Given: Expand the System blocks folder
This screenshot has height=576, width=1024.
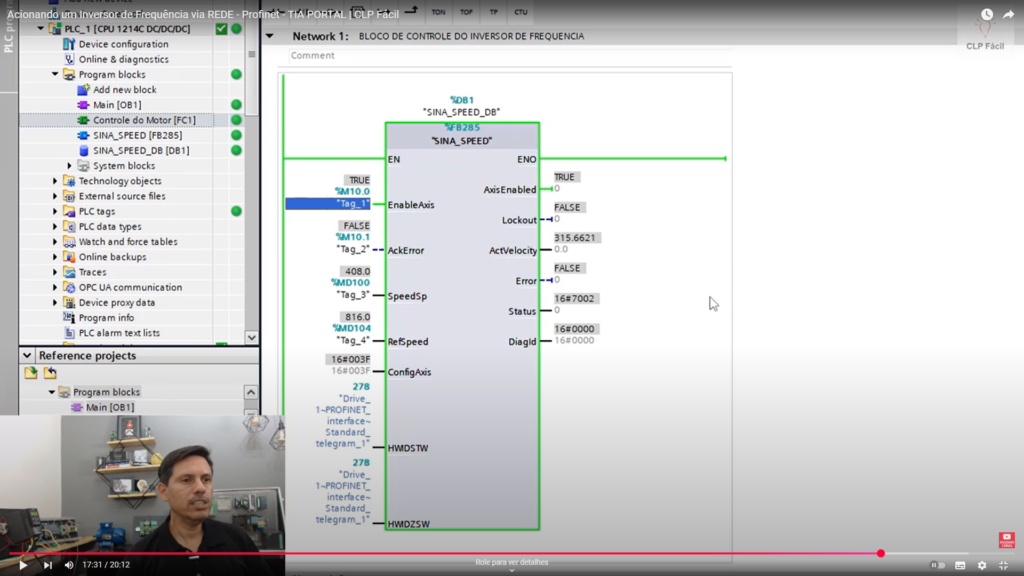Looking at the screenshot, I should (x=69, y=166).
